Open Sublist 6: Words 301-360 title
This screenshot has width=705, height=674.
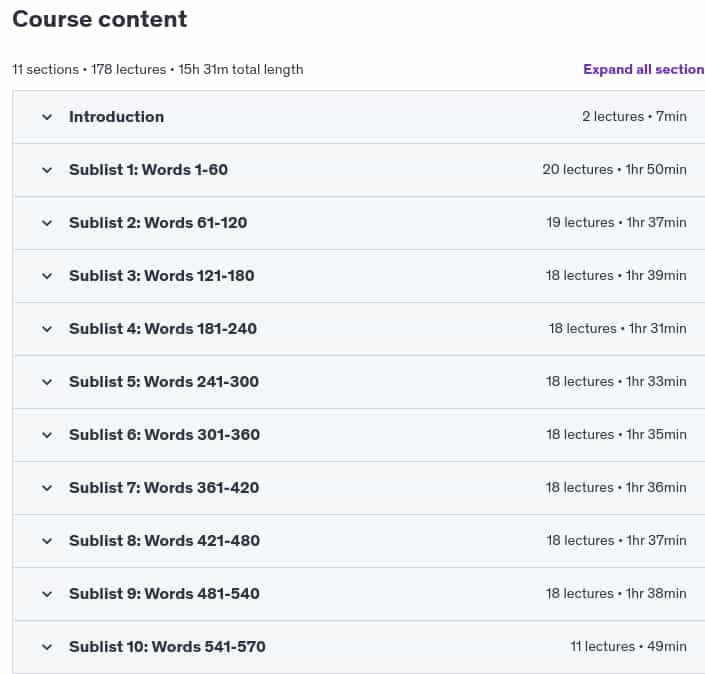164,435
